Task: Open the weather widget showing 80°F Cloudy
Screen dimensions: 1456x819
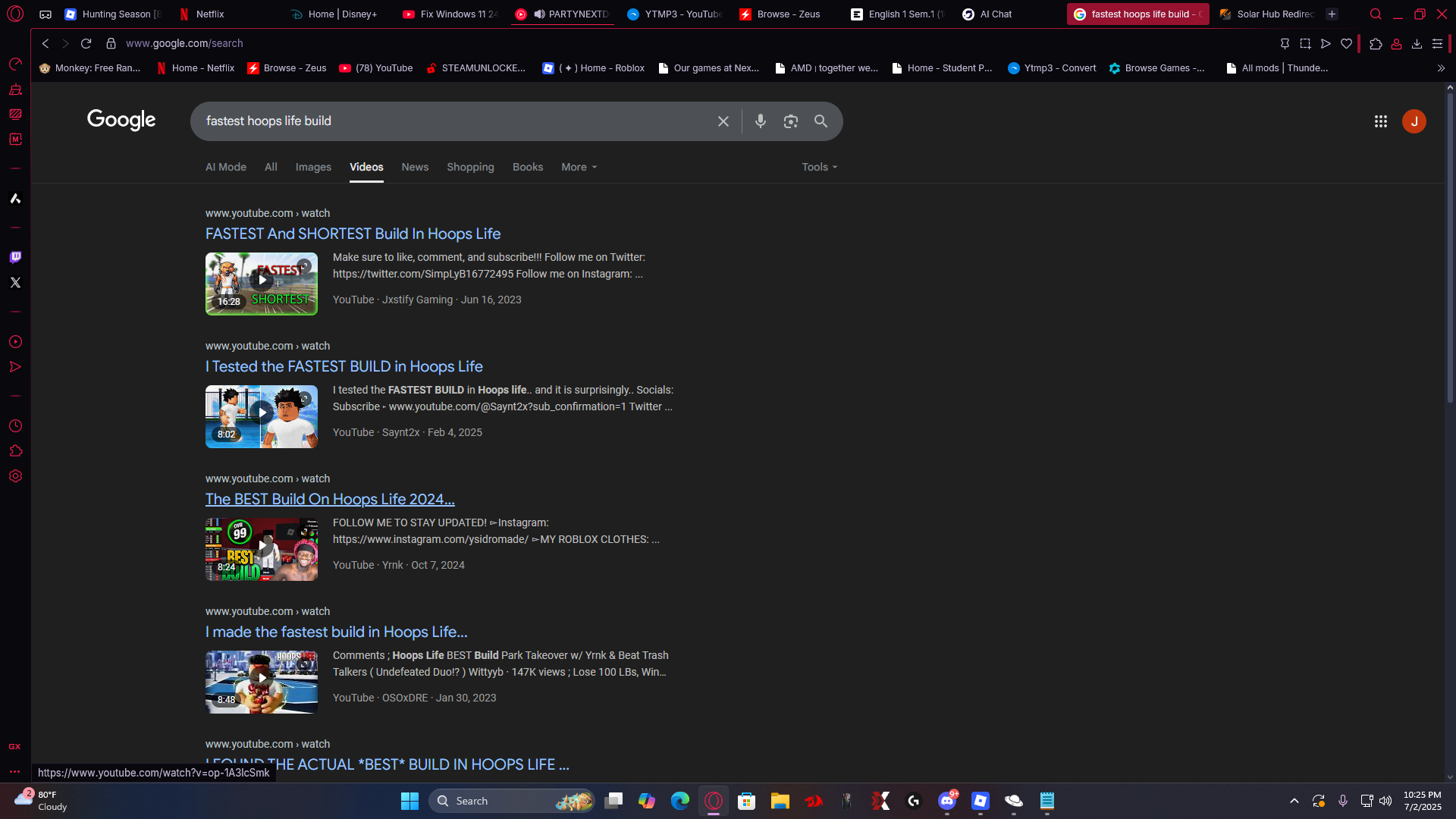Action: pyautogui.click(x=41, y=800)
